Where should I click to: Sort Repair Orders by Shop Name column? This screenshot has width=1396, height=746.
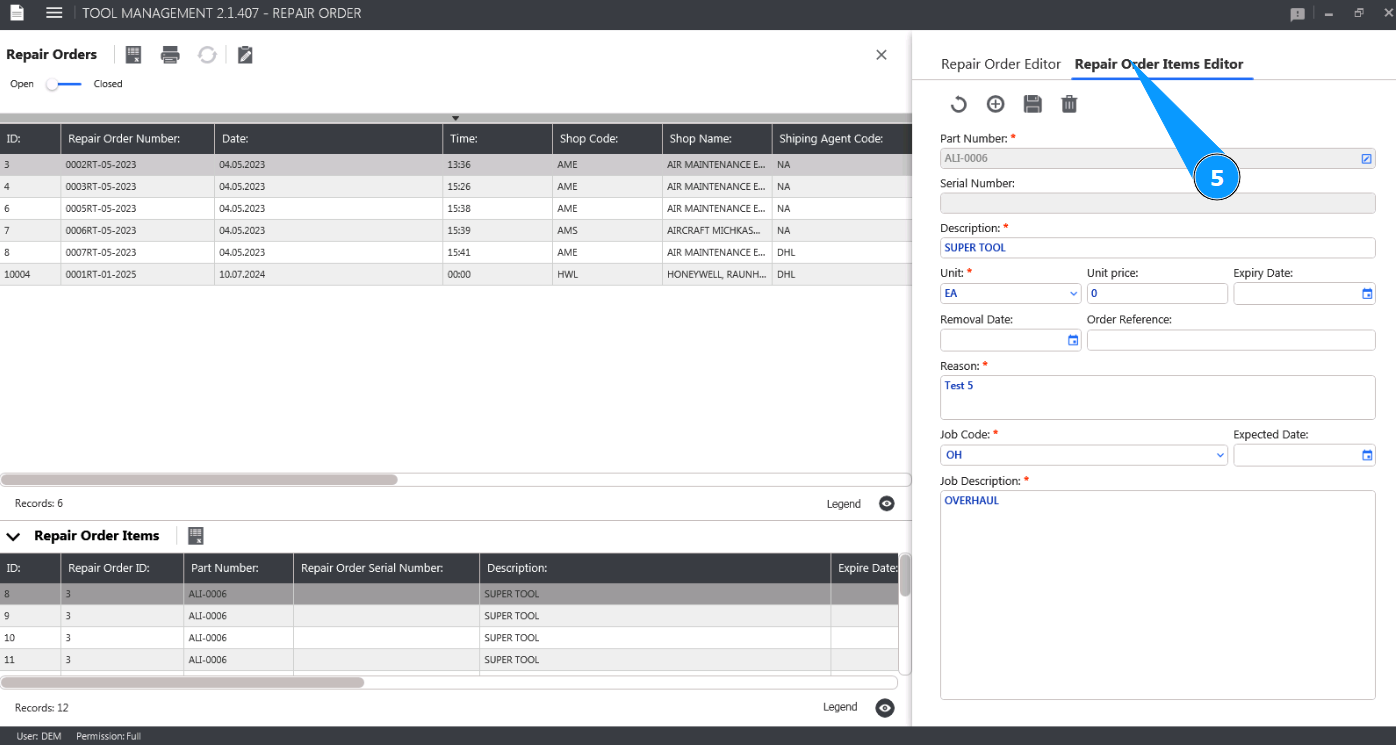coord(717,139)
